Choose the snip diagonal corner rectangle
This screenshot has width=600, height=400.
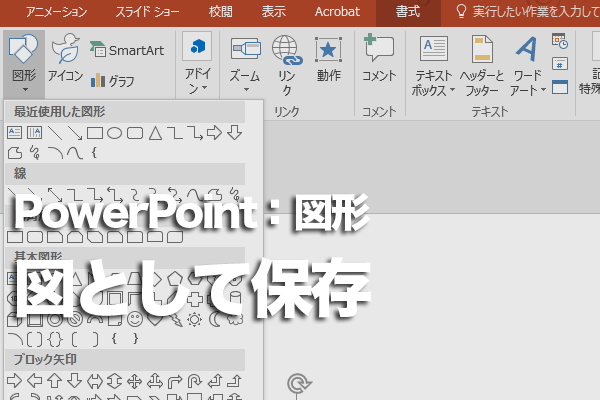click(x=95, y=237)
